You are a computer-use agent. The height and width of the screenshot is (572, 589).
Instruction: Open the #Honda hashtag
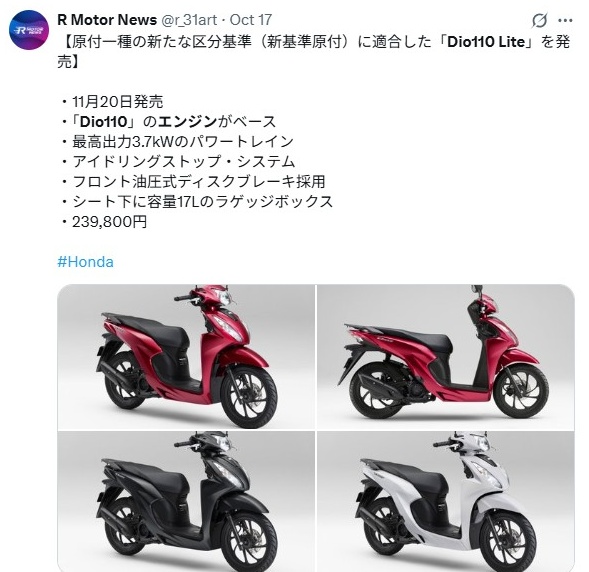(85, 262)
